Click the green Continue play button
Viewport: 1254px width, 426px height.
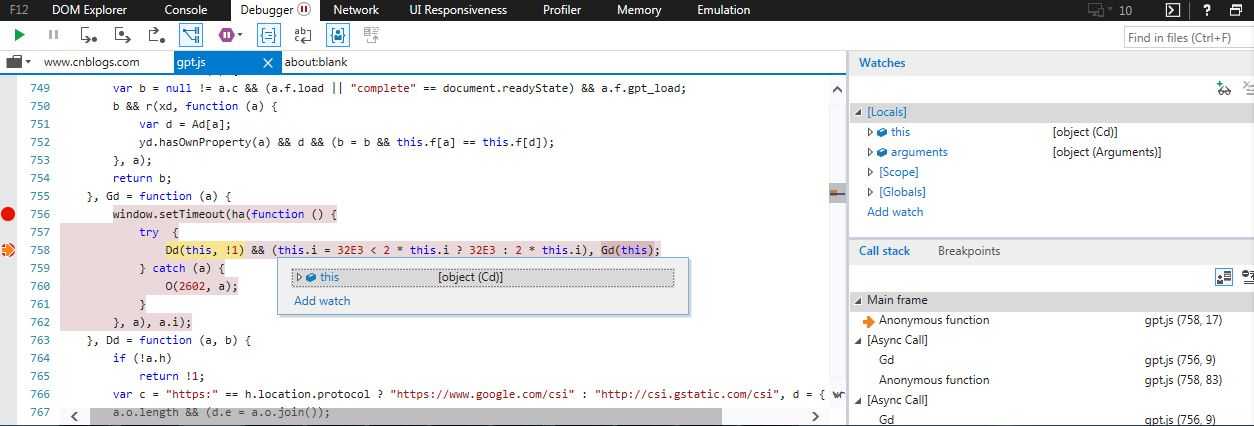19,35
